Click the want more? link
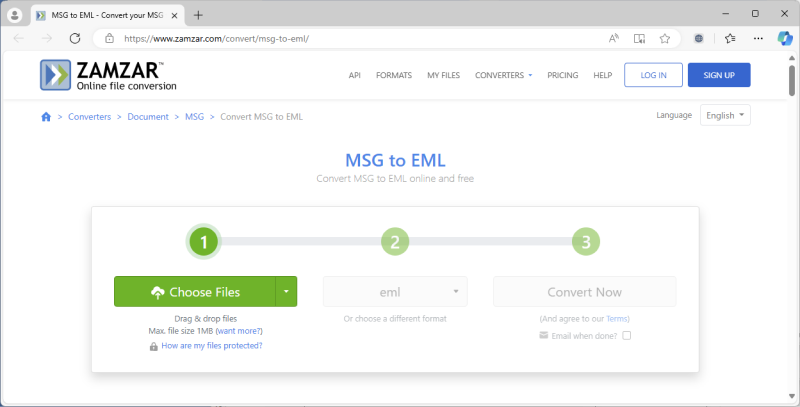Image resolution: width=800 pixels, height=407 pixels. pyautogui.click(x=239, y=331)
